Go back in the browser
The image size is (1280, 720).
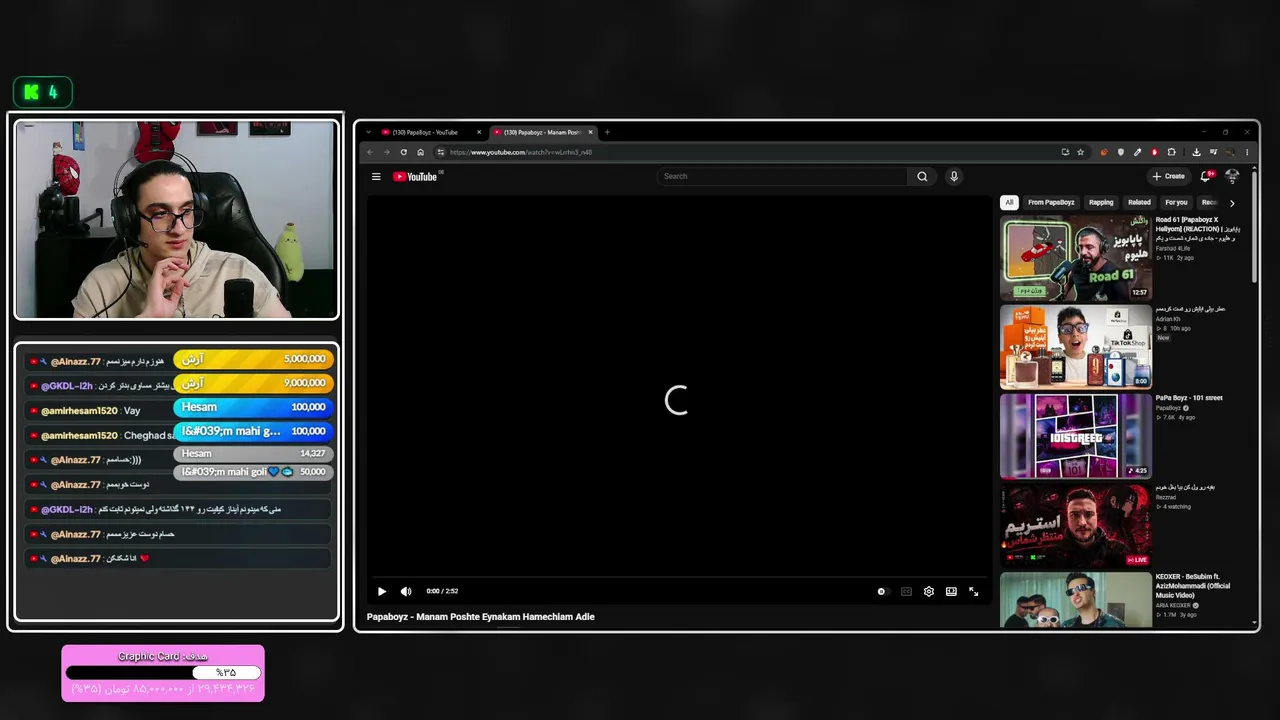click(x=370, y=152)
